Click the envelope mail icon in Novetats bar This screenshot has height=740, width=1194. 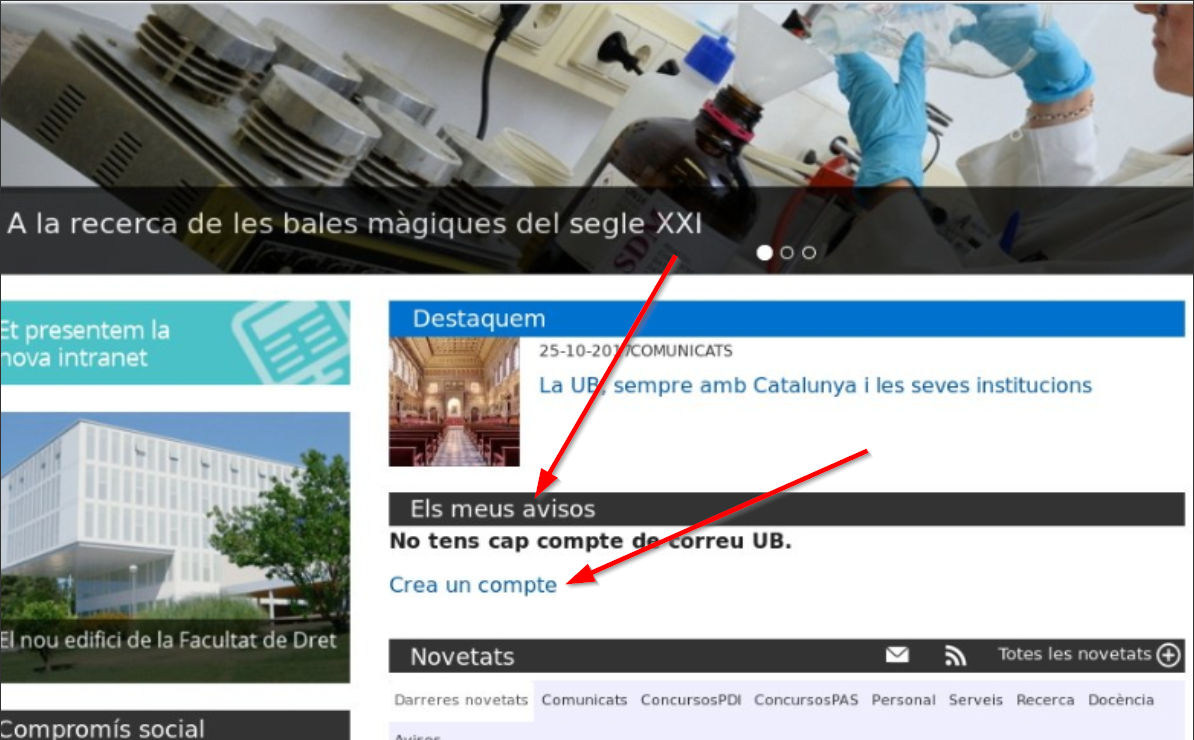(x=897, y=655)
